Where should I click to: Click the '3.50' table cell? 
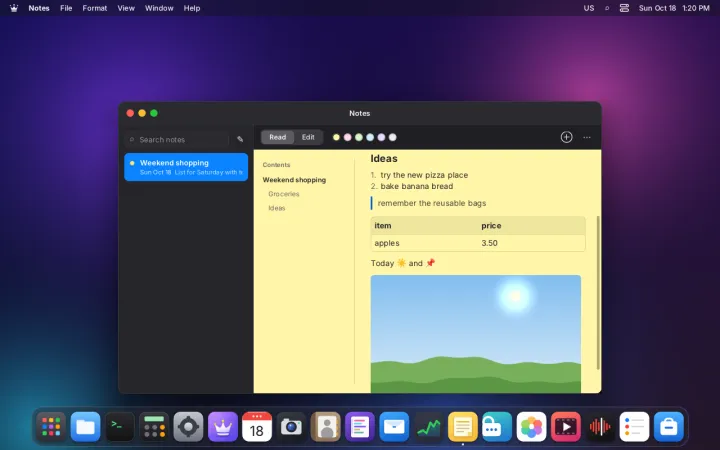489,243
